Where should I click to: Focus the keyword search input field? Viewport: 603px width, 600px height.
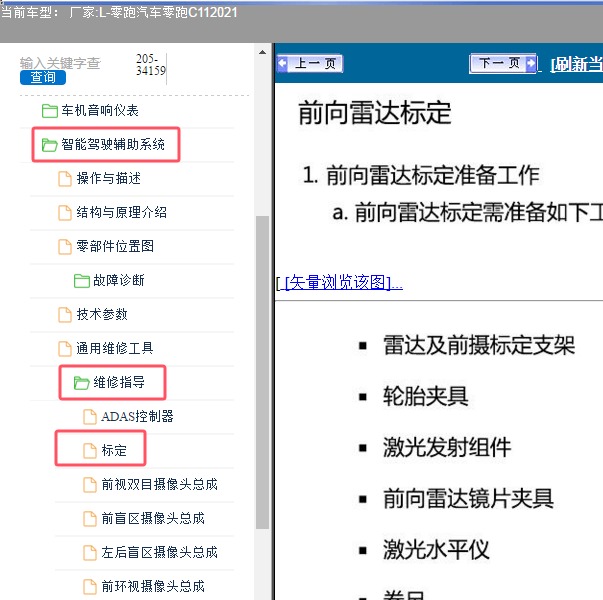tap(60, 63)
